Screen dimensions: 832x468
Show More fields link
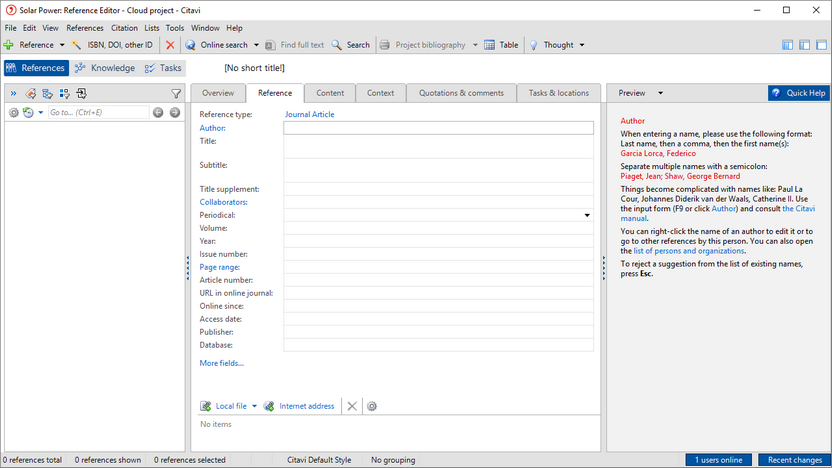click(221, 363)
